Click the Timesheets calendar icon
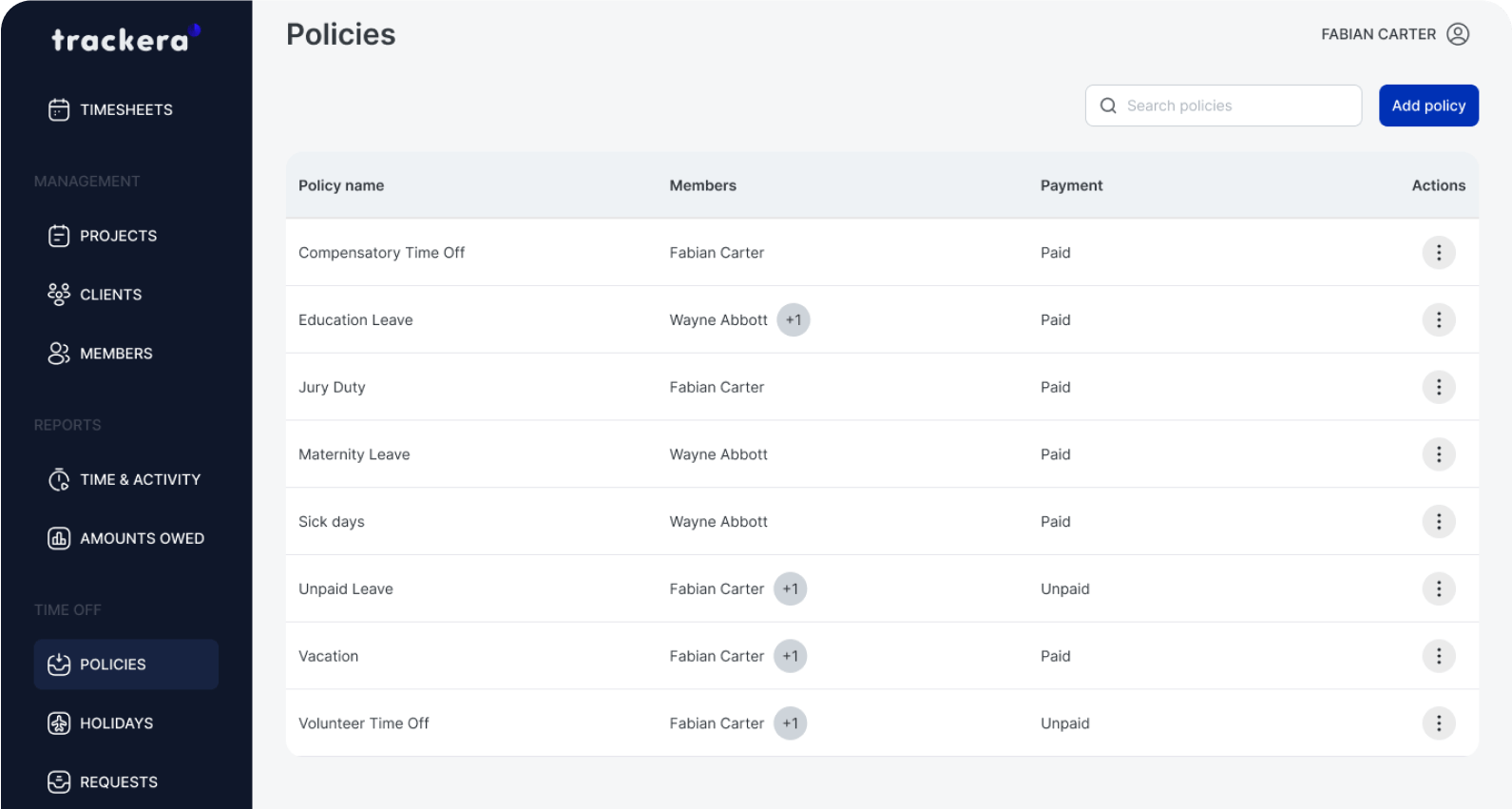Screen dimensions: 1512x809 [59, 110]
